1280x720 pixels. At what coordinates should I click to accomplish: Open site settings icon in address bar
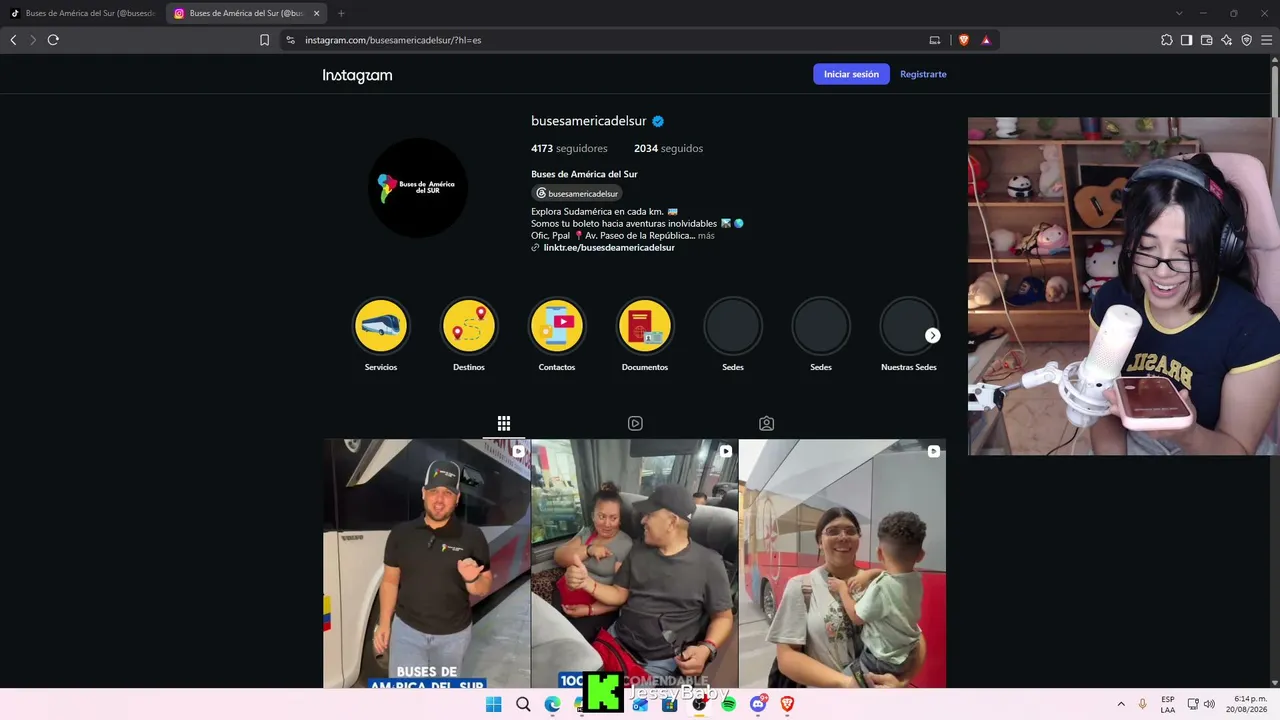pyautogui.click(x=290, y=40)
